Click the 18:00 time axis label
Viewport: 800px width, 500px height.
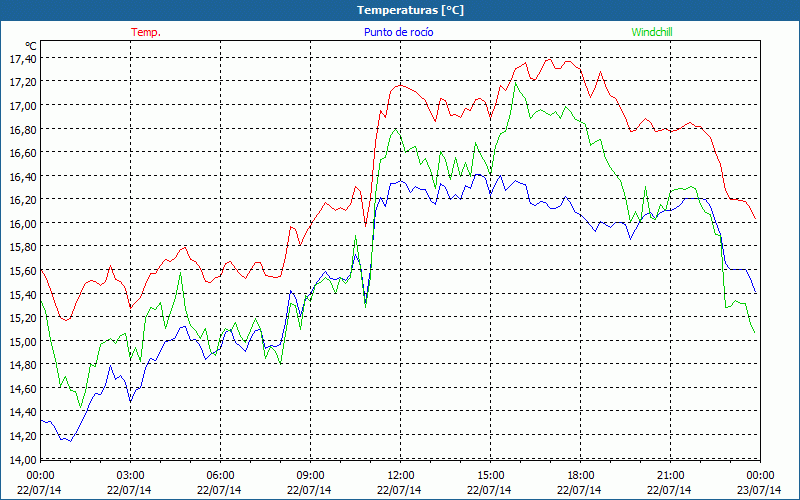click(x=581, y=476)
